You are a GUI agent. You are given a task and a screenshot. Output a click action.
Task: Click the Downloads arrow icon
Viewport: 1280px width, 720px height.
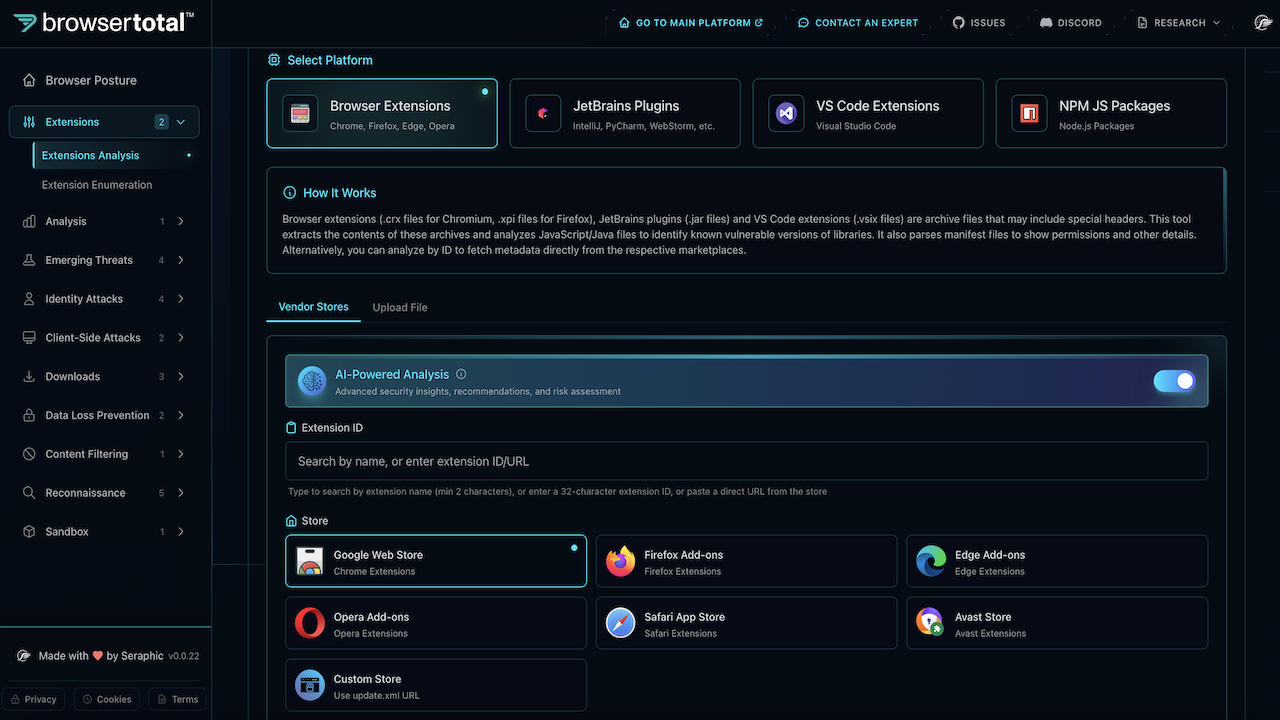coord(28,377)
